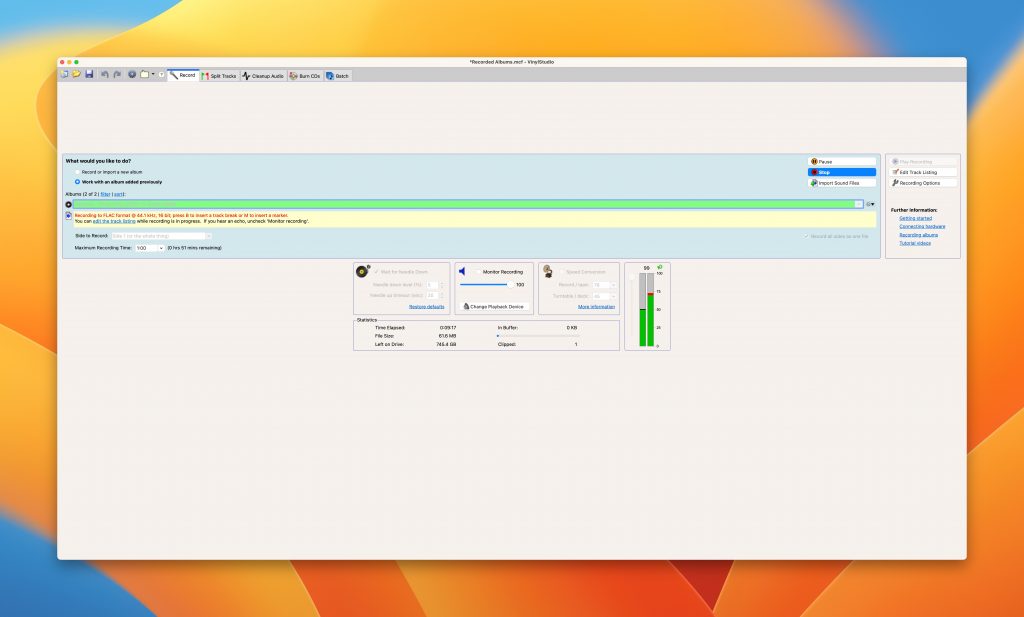Image resolution: width=1024 pixels, height=617 pixels.
Task: Expand the green album selection dropdown
Action: (x=859, y=204)
